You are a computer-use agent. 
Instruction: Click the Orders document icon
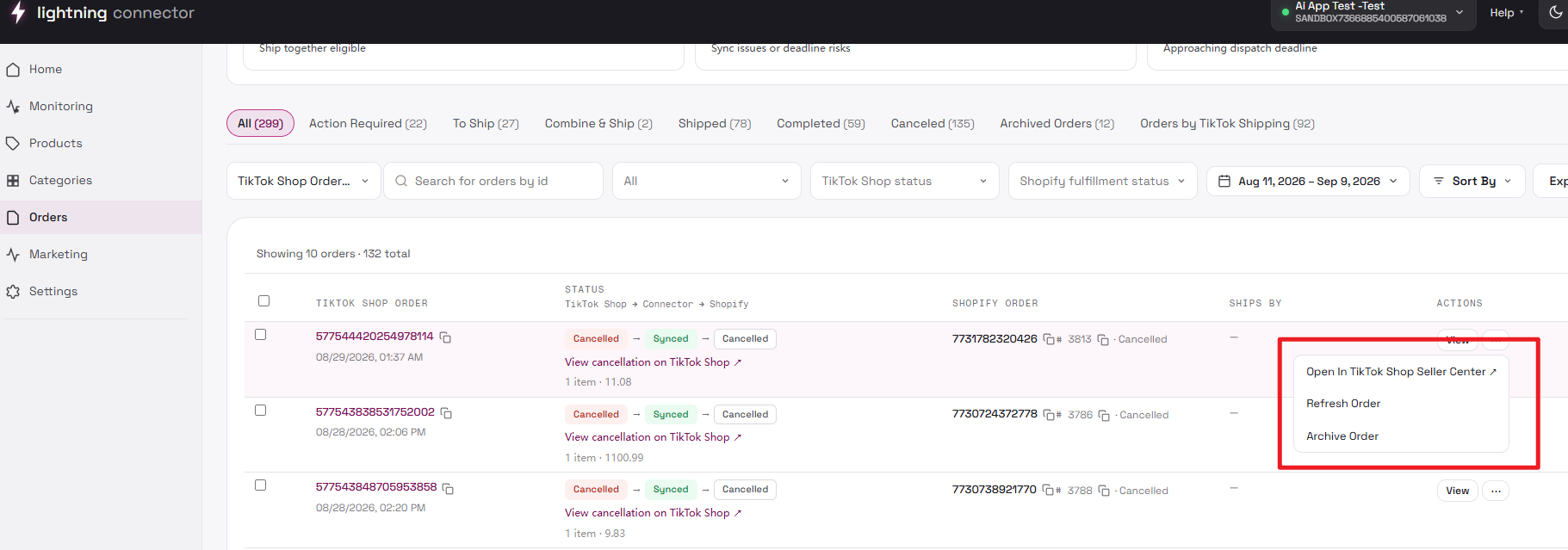click(13, 218)
